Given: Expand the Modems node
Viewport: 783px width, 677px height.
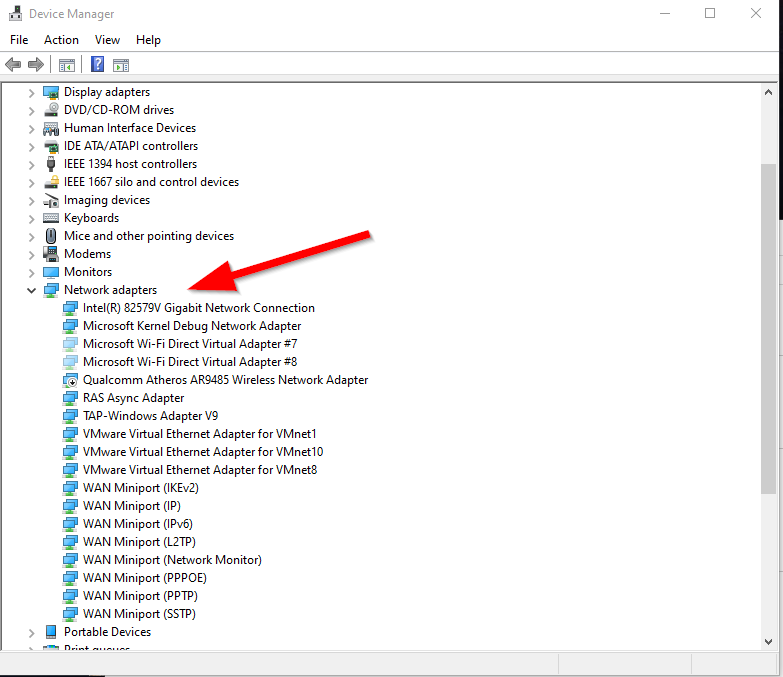Looking at the screenshot, I should coord(31,255).
